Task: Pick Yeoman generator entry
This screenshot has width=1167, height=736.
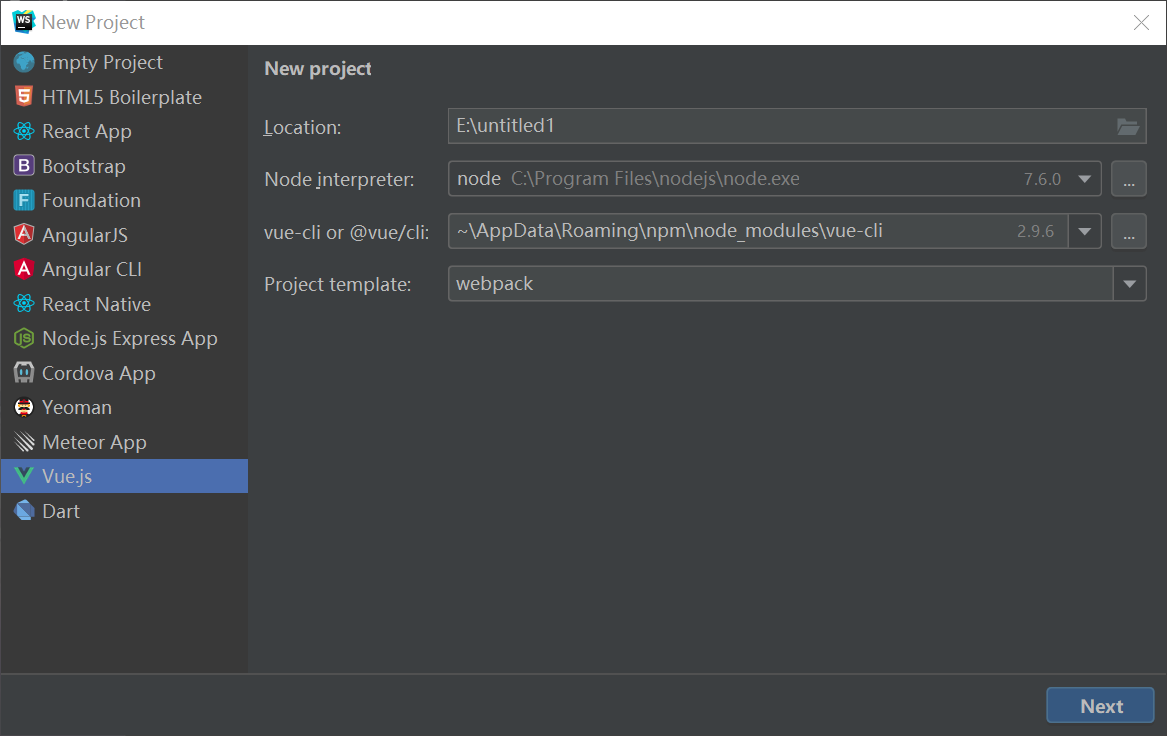Action: coord(124,407)
